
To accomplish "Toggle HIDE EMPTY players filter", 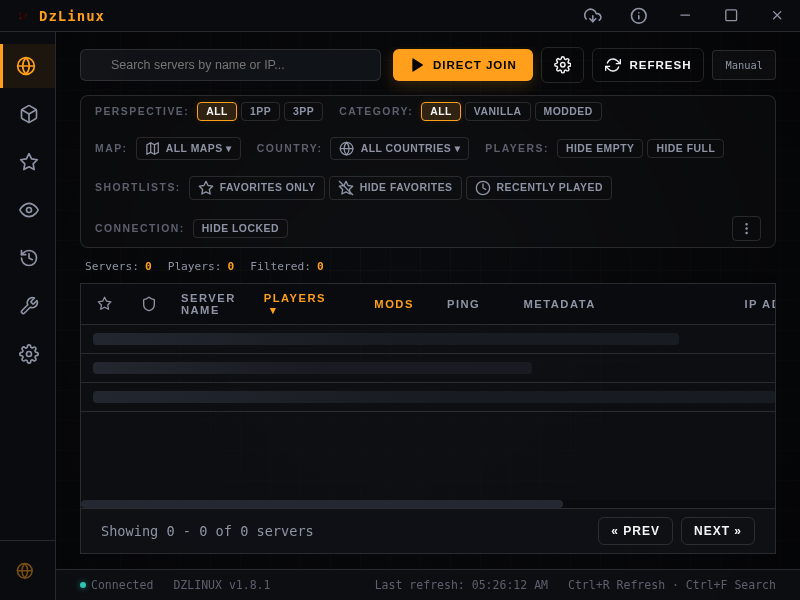I will [599, 148].
